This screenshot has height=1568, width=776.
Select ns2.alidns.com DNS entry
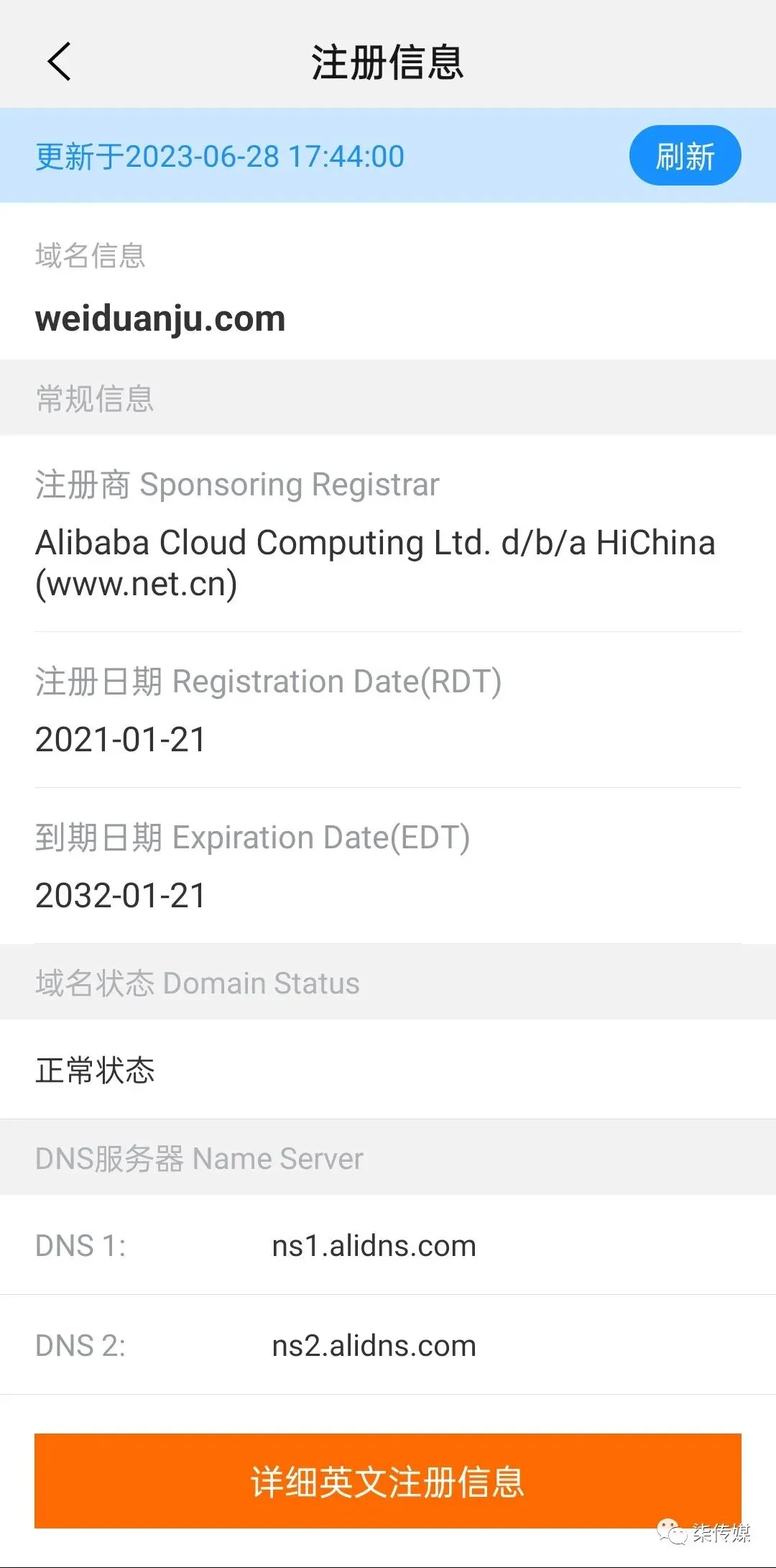374,1346
